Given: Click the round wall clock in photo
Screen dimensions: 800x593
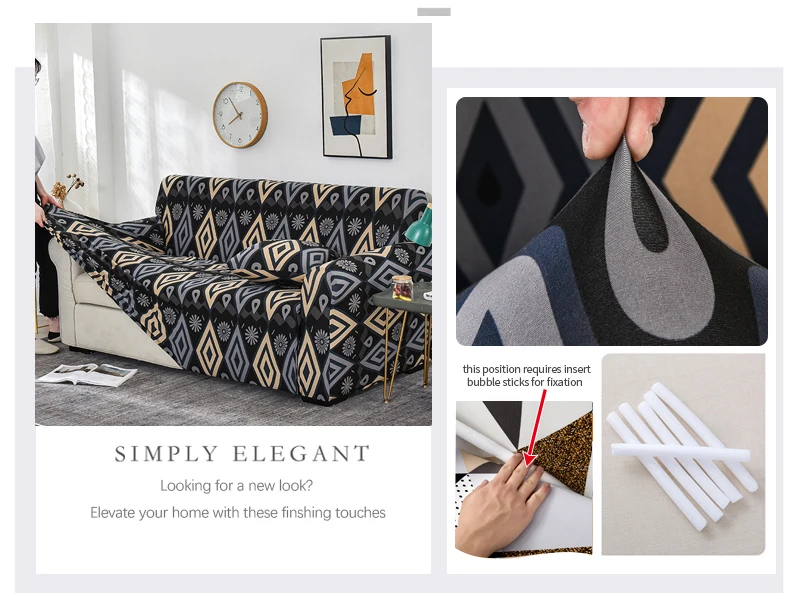Looking at the screenshot, I should (240, 115).
